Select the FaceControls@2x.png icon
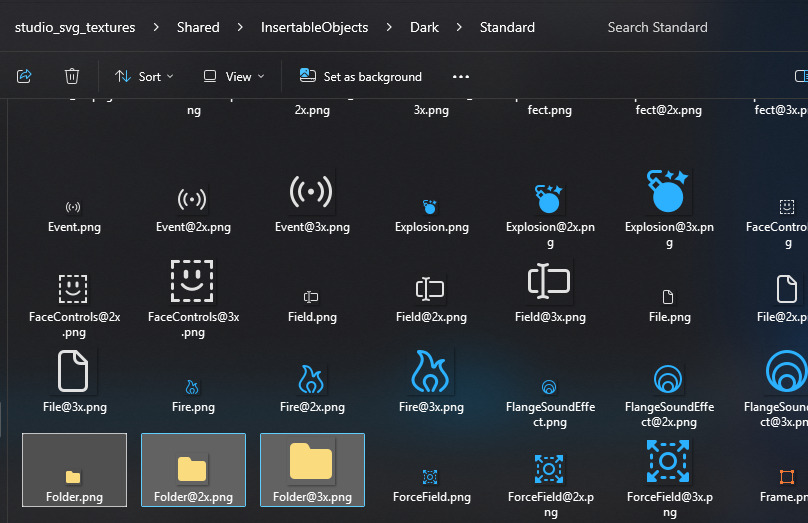808x523 pixels. click(73, 289)
